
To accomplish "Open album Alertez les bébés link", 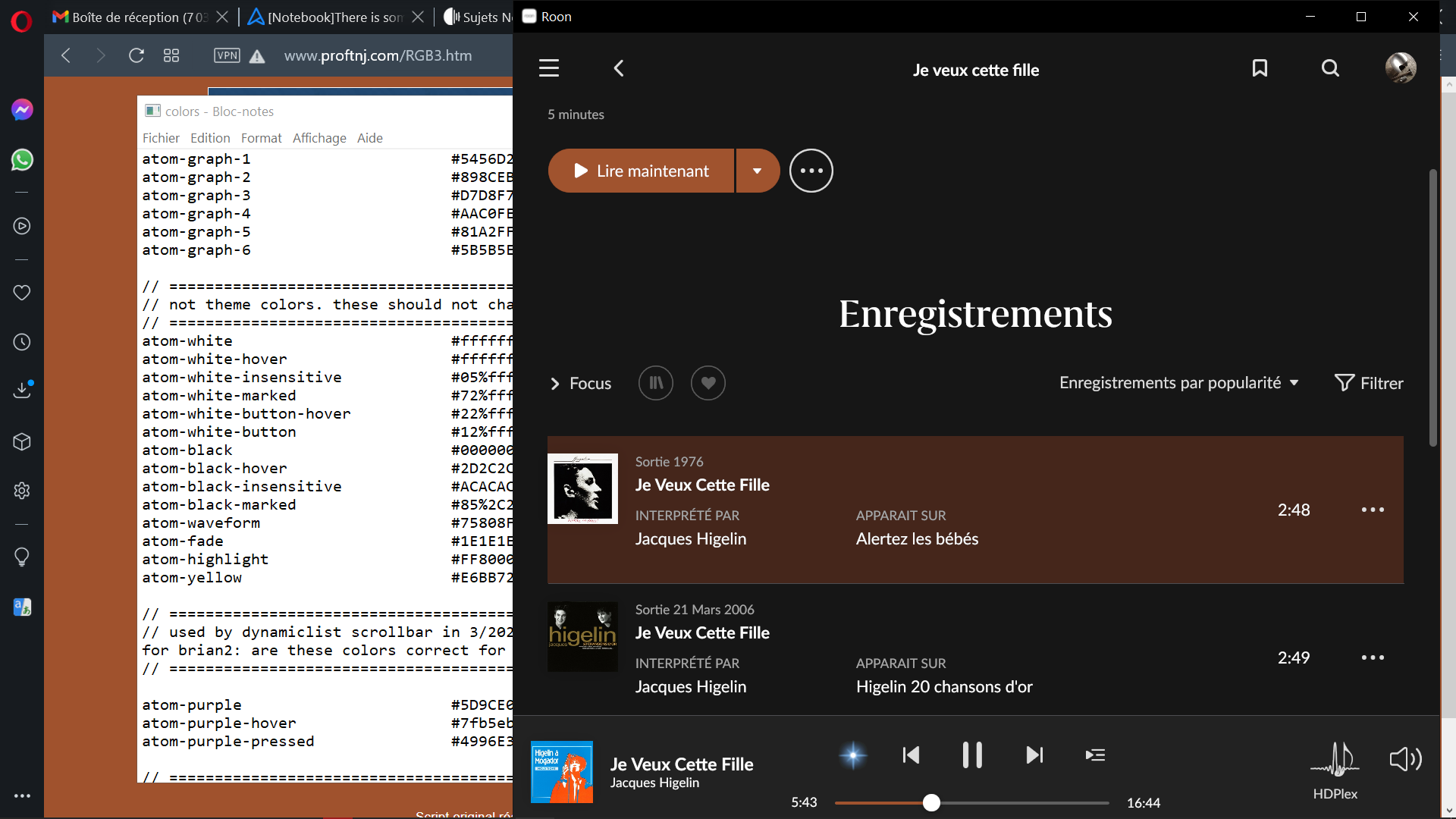I will 917,539.
